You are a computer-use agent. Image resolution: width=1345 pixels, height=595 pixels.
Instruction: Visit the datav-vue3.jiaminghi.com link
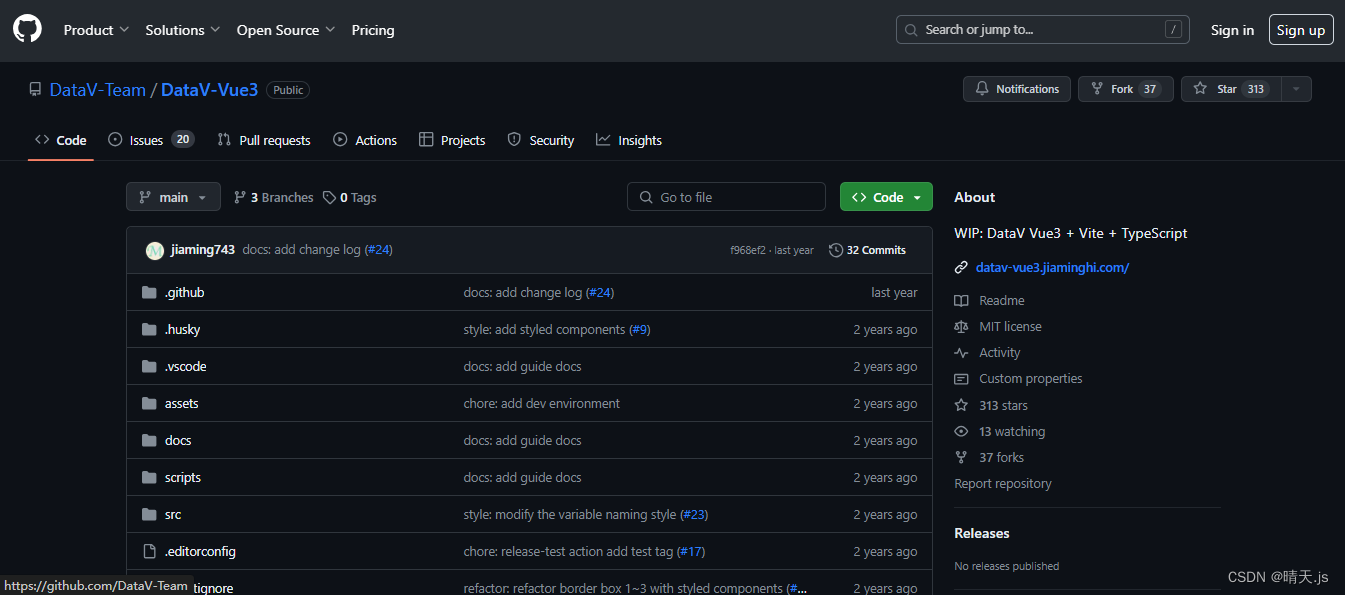[1052, 267]
